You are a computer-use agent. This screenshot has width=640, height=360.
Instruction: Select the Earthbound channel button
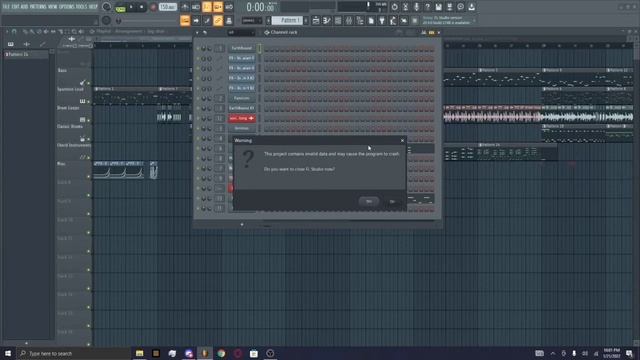(242, 48)
